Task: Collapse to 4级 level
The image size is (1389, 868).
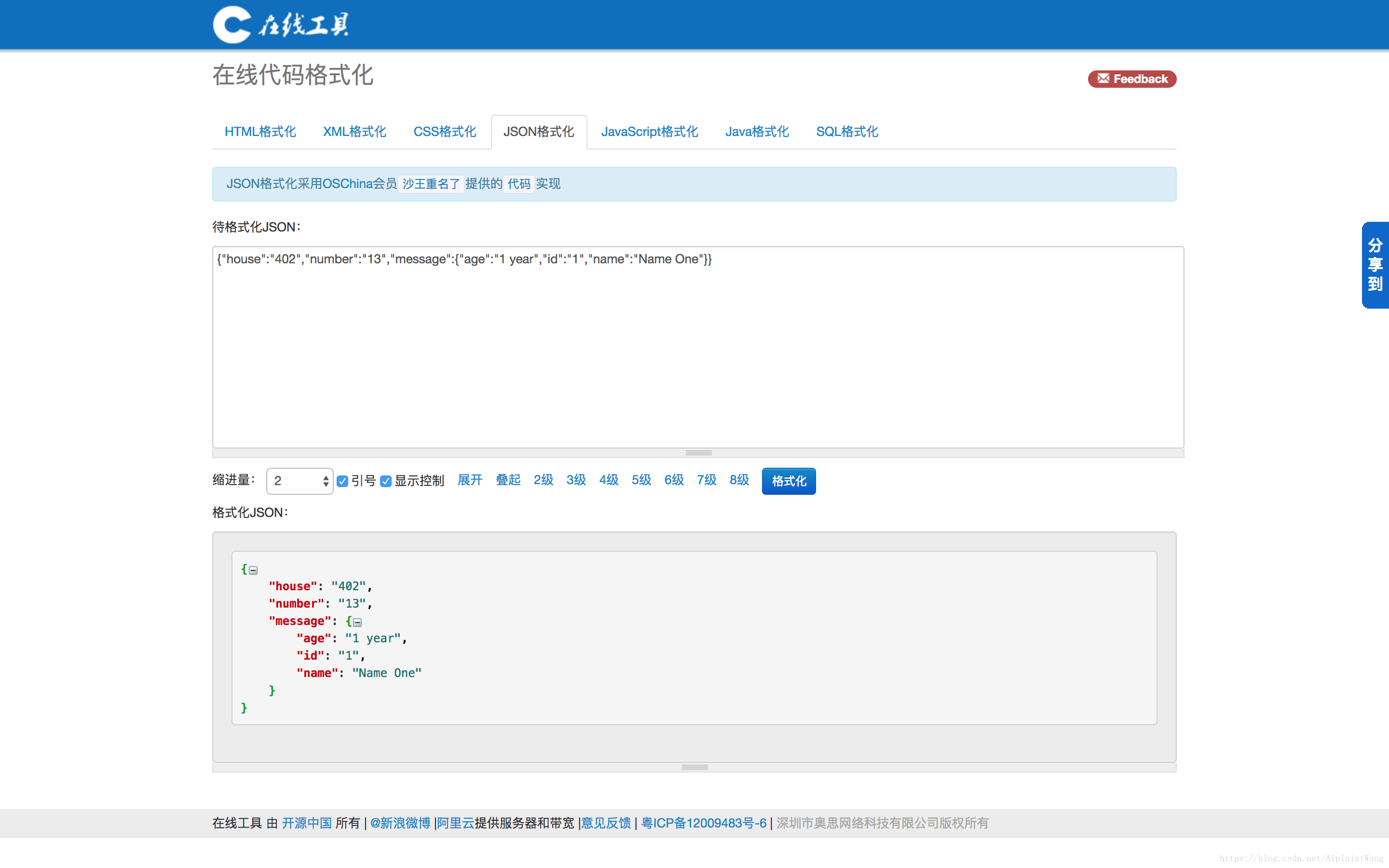Action: pyautogui.click(x=608, y=480)
